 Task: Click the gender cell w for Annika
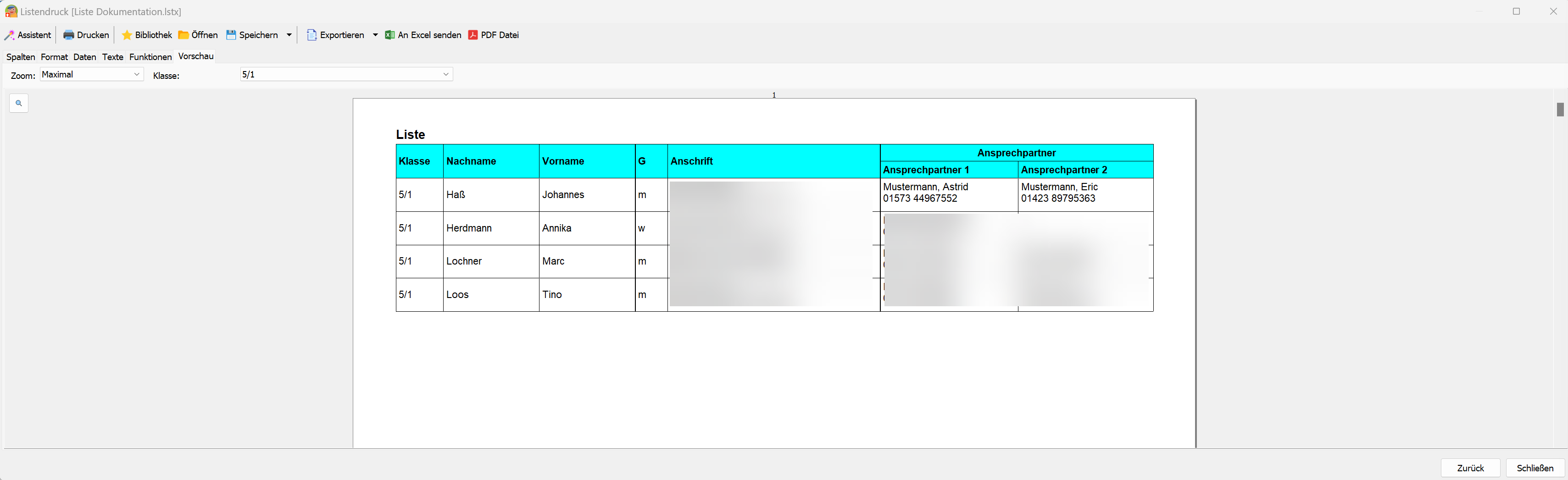tap(651, 228)
